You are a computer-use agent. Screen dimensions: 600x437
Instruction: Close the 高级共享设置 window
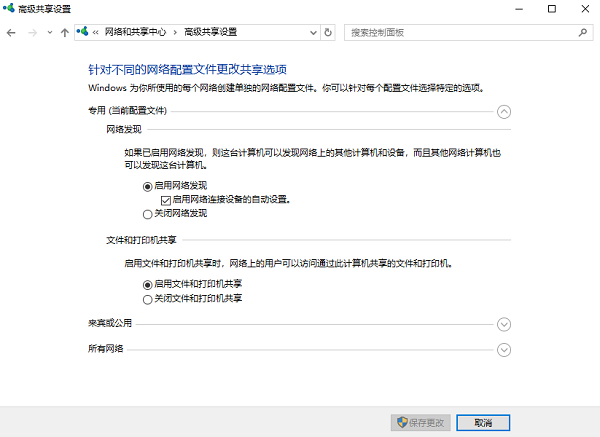(x=585, y=9)
